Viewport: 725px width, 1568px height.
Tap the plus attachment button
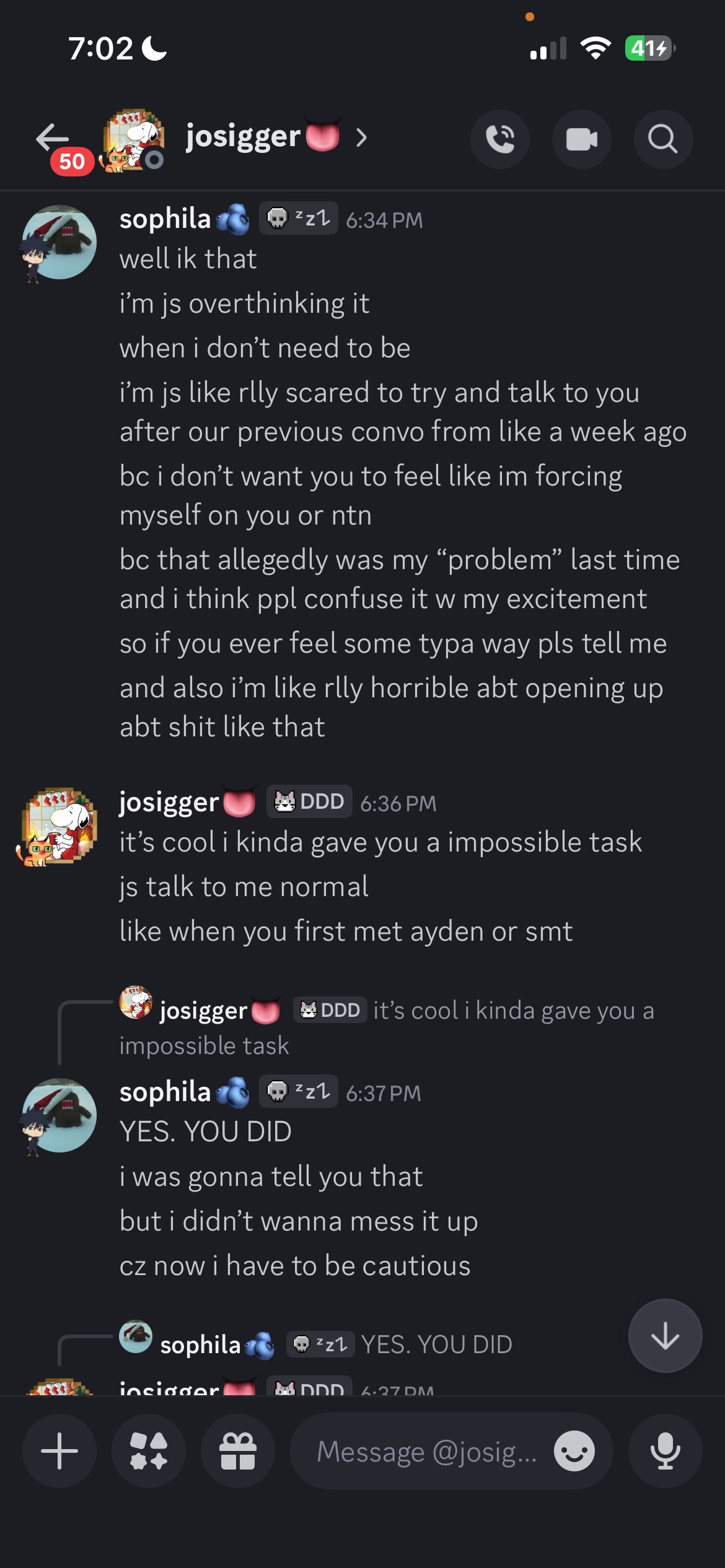59,1451
